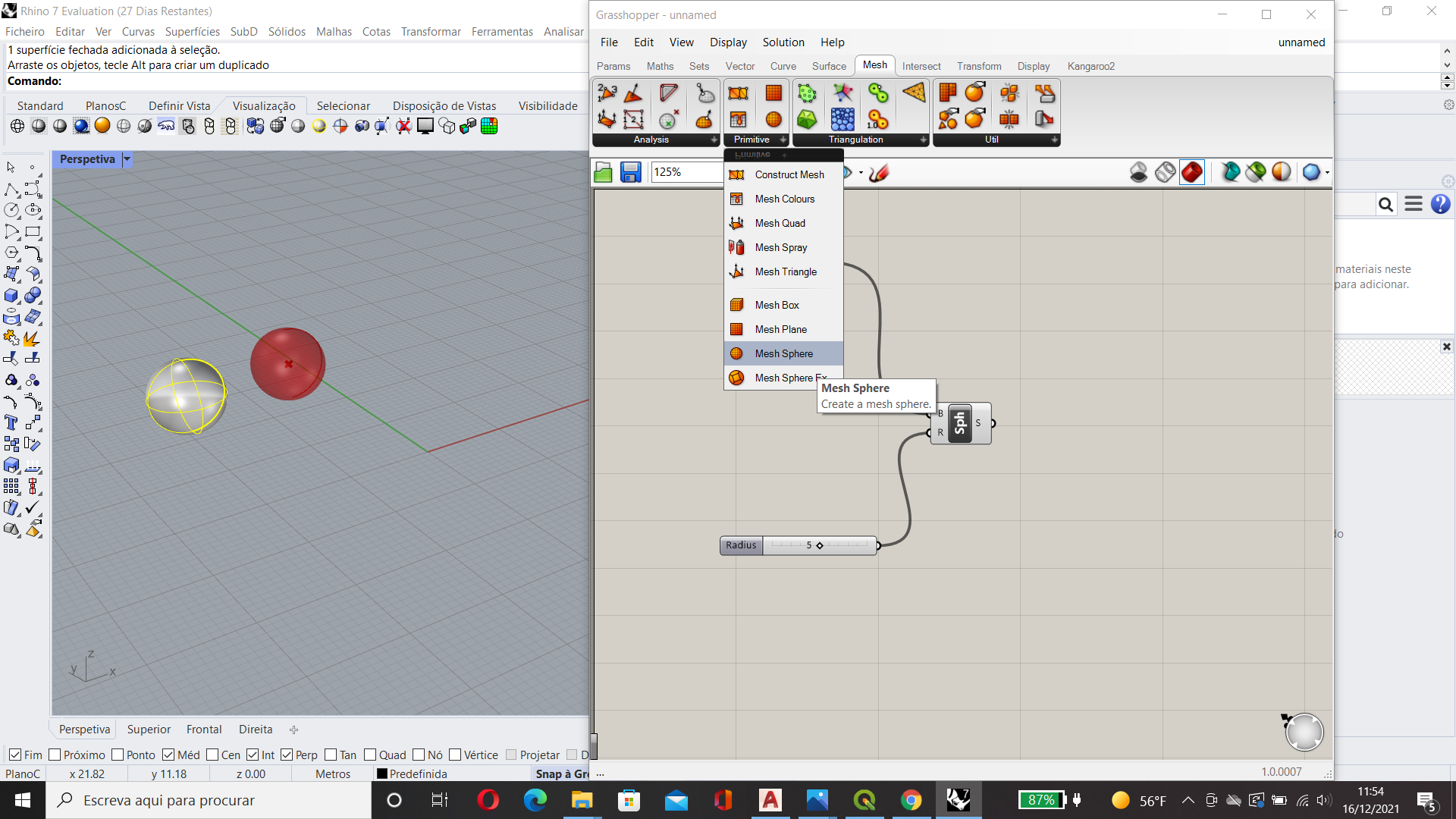
Task: Switch to the Kangaroo2 component tab
Action: point(1090,66)
